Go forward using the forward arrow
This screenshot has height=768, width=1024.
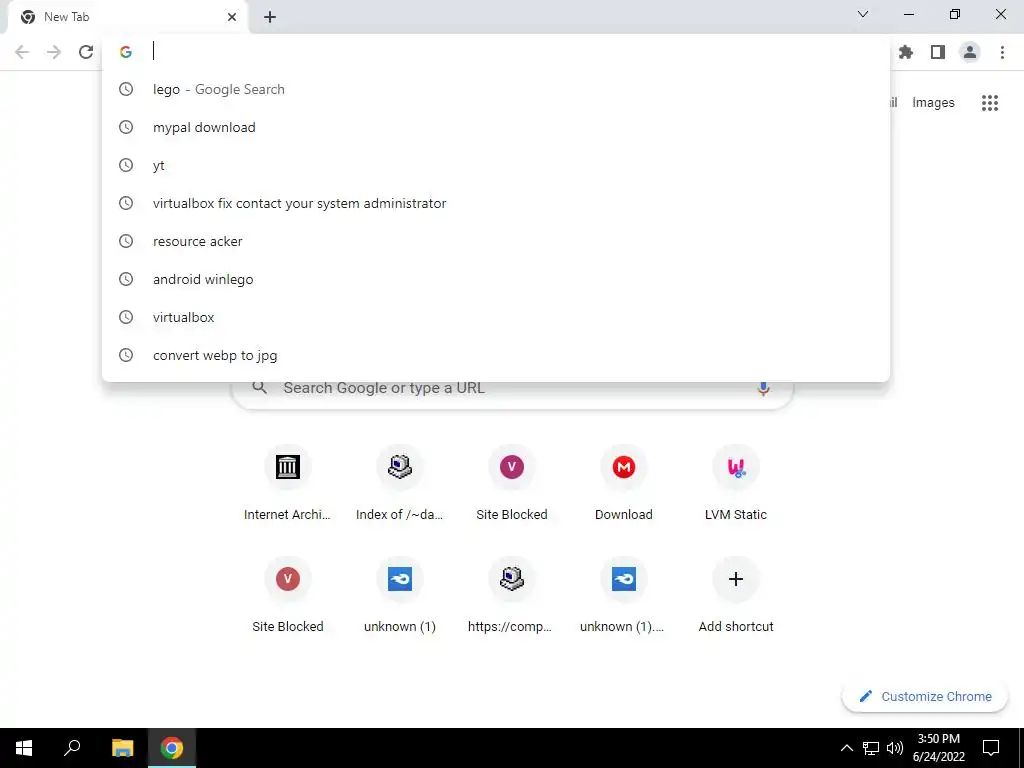pyautogui.click(x=54, y=52)
